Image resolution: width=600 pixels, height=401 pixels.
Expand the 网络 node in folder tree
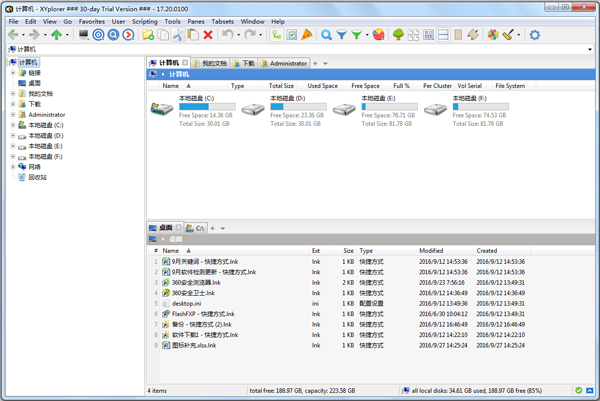(x=13, y=167)
